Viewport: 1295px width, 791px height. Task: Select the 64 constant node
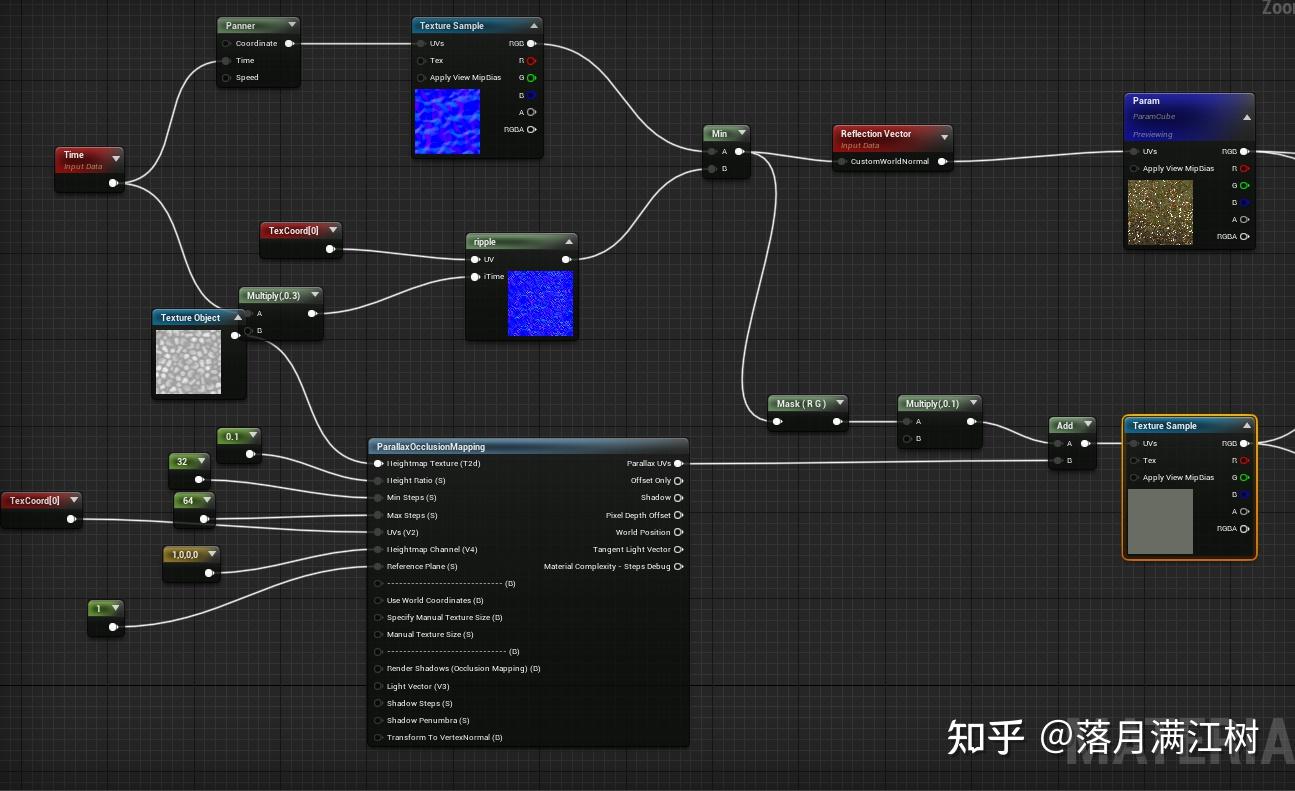point(195,509)
